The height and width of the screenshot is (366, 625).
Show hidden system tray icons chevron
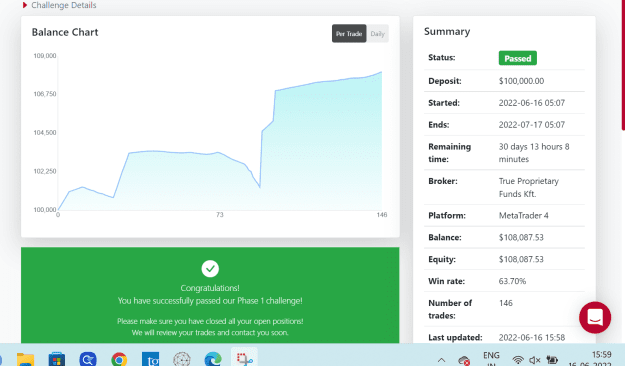point(441,360)
